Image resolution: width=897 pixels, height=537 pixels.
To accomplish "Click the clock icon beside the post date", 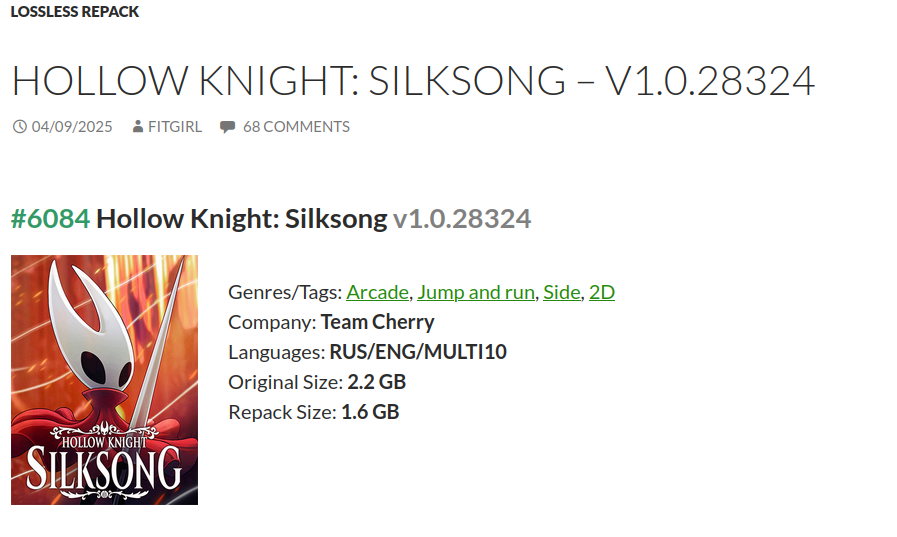I will [19, 127].
